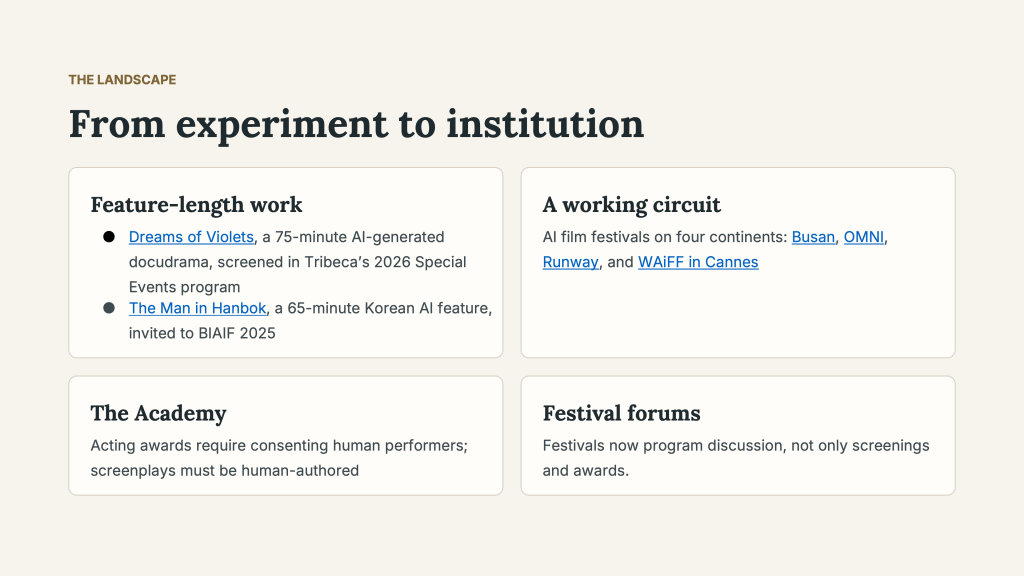Screen dimensions: 1024x576
Task: Open the Runway link
Action: click(570, 262)
